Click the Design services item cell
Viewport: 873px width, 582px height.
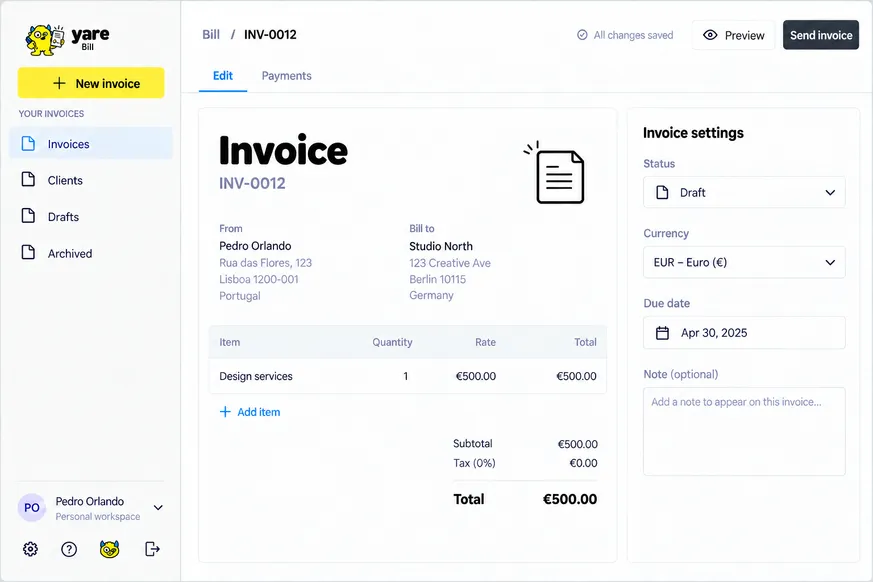[256, 376]
